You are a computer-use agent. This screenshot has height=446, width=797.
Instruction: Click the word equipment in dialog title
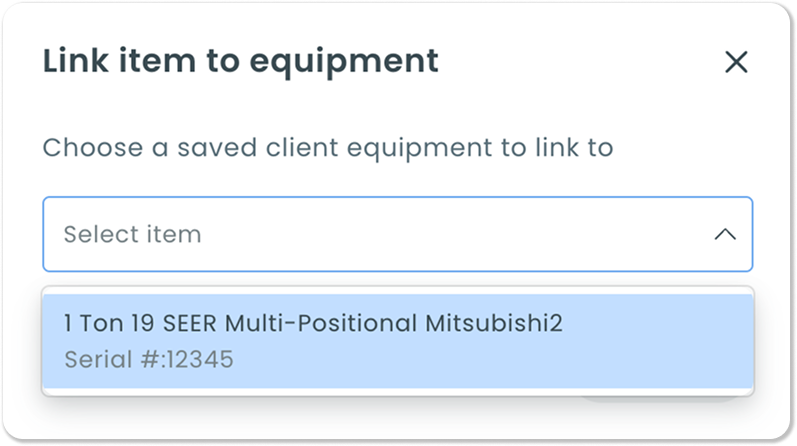(x=344, y=64)
